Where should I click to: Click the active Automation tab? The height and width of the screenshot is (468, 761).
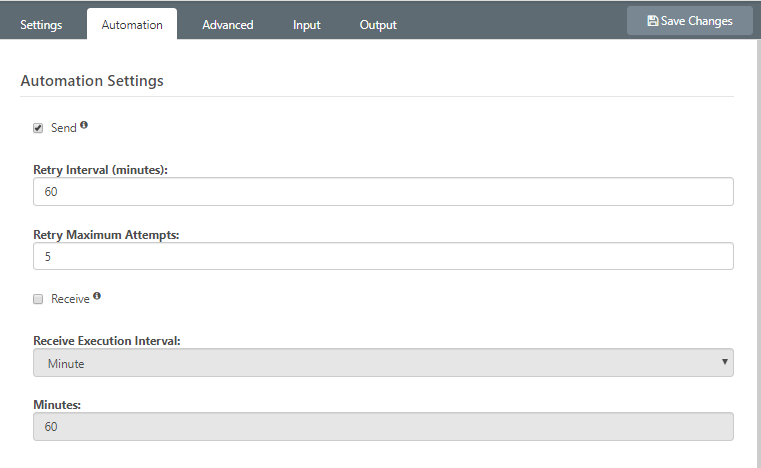(132, 25)
